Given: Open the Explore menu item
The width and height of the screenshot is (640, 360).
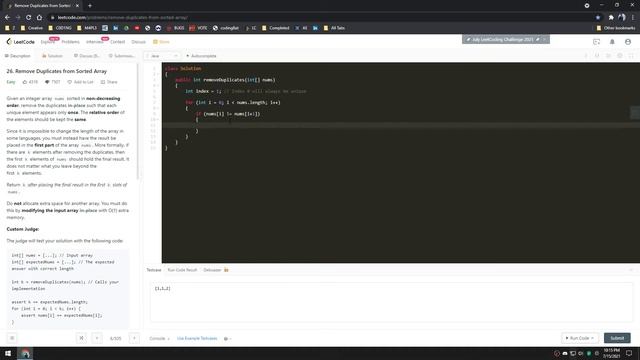Looking at the screenshot, I should point(47,42).
